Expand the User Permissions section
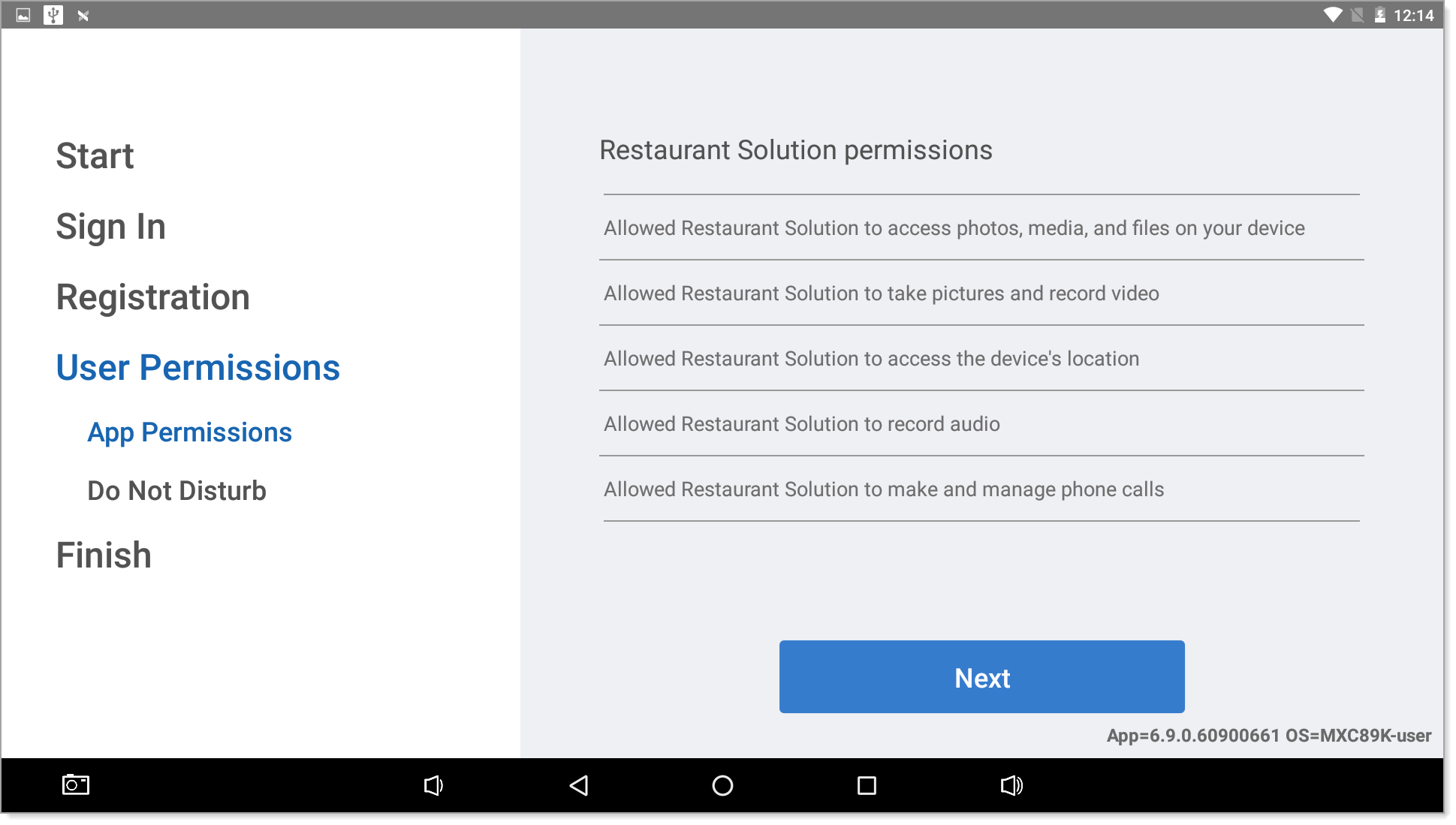Viewport: 1456px width, 825px height. (198, 368)
